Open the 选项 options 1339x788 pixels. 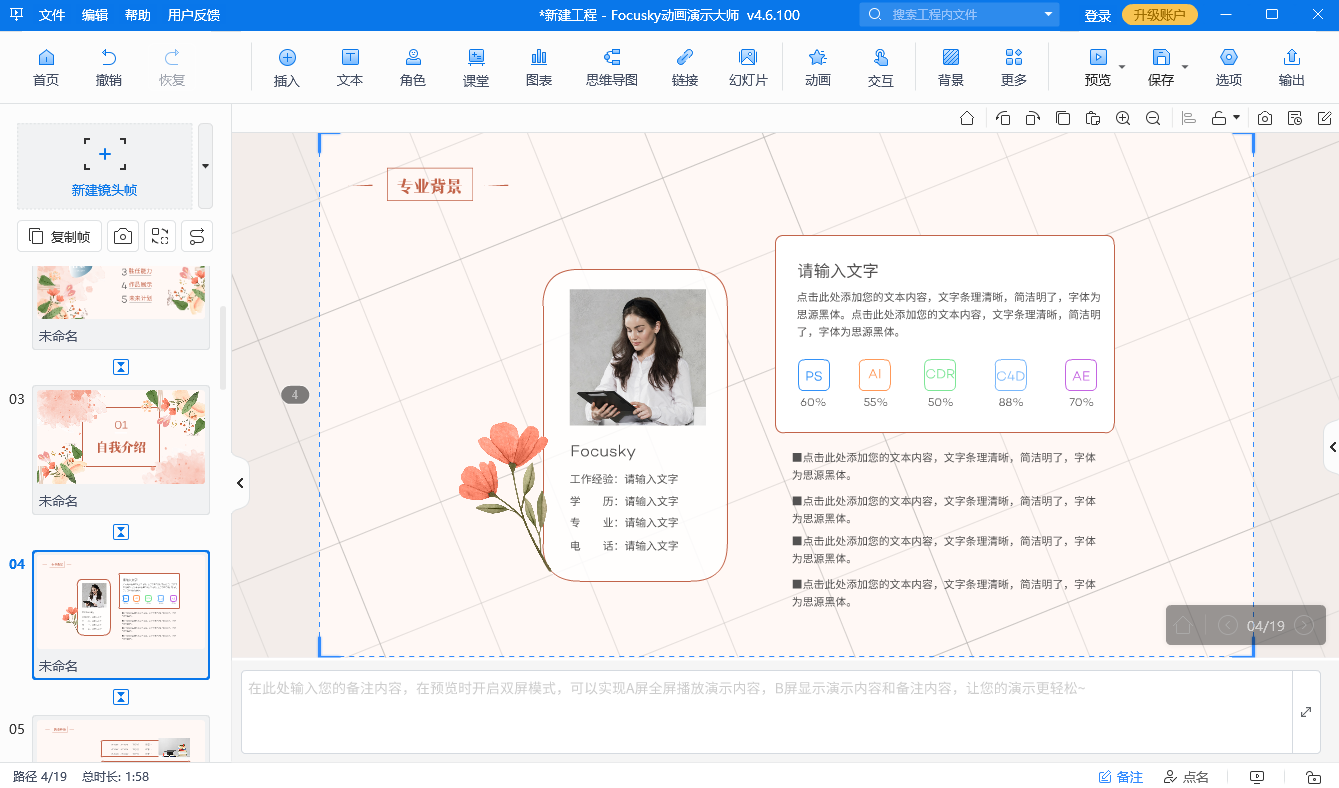pyautogui.click(x=1229, y=68)
